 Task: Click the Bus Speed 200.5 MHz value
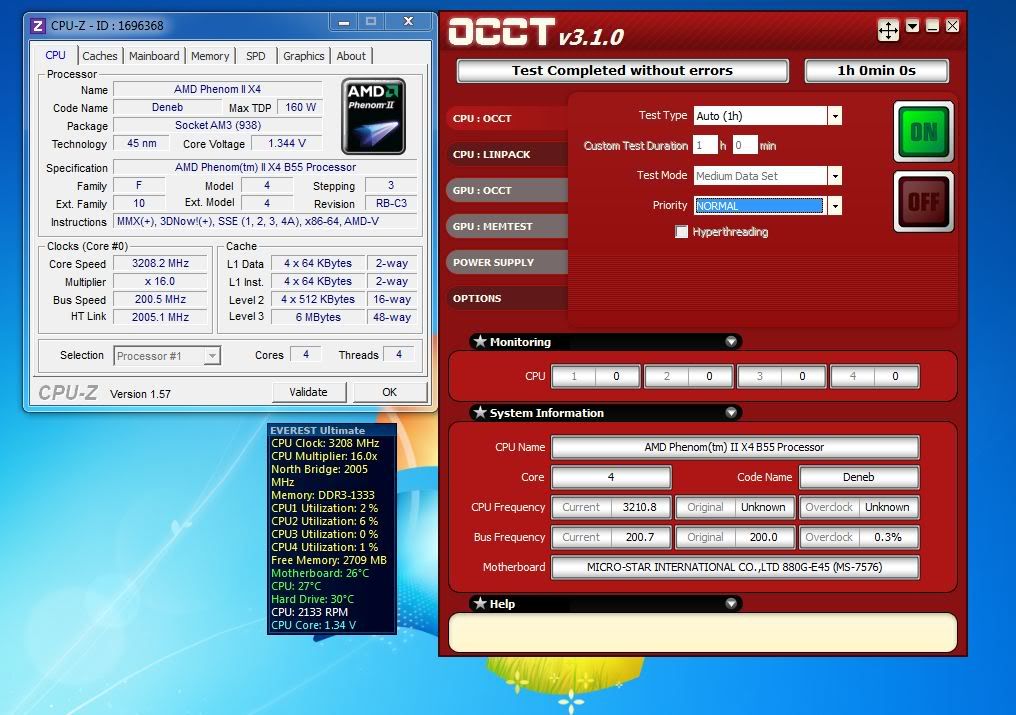161,299
